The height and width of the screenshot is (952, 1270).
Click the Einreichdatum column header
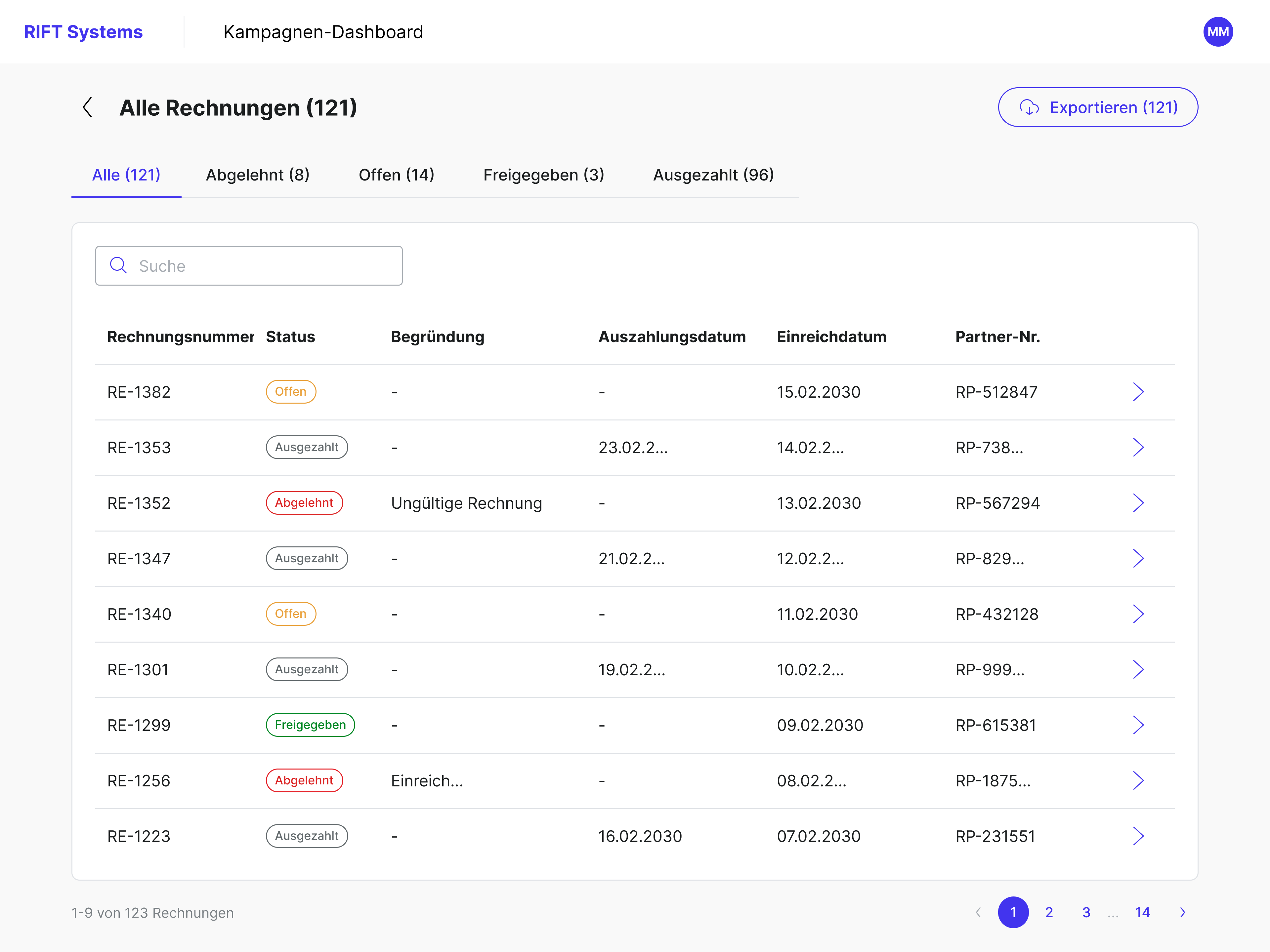pos(831,337)
